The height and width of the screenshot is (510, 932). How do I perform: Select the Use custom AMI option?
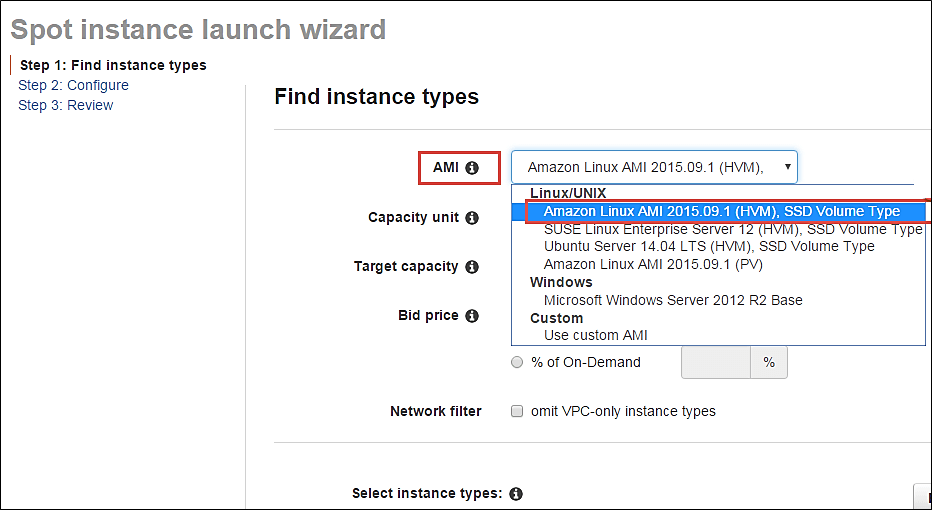[595, 335]
